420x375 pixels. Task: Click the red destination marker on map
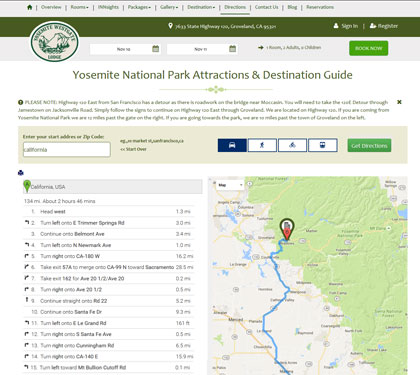click(287, 234)
